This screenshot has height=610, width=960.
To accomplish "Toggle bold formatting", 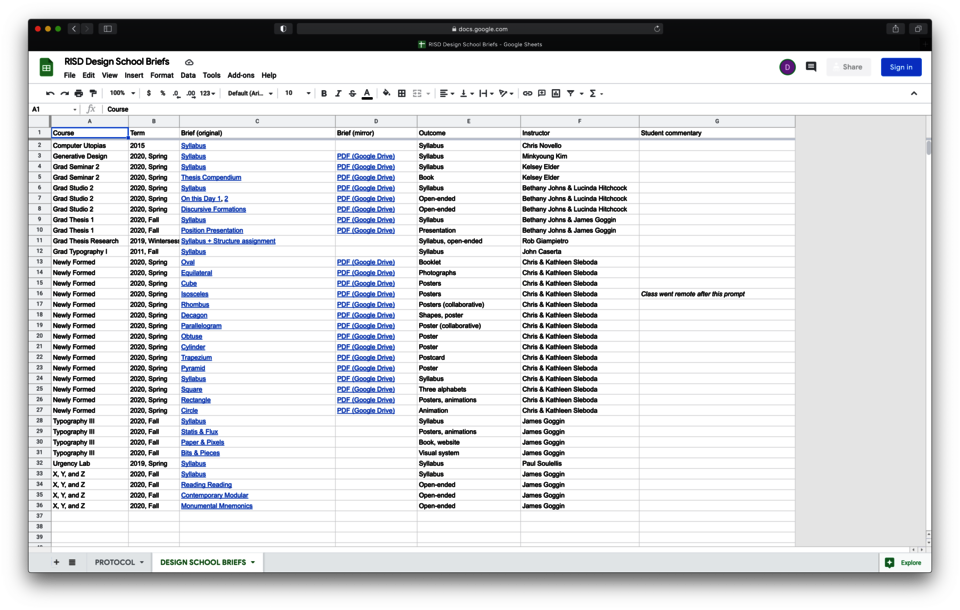I will pos(324,93).
